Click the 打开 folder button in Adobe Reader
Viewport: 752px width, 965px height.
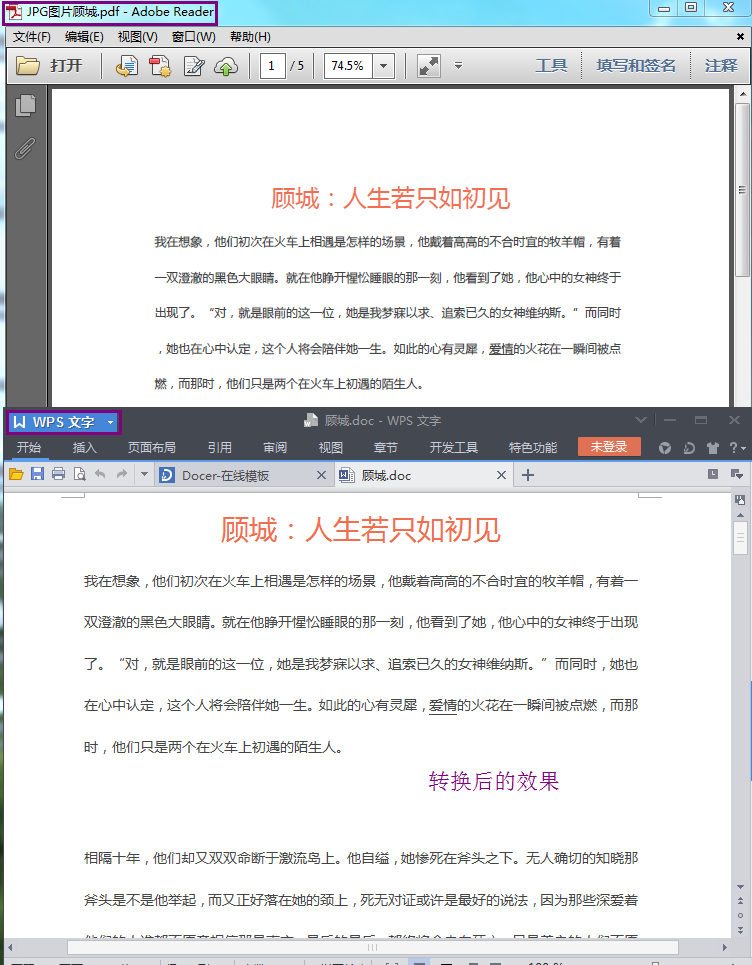[x=49, y=65]
